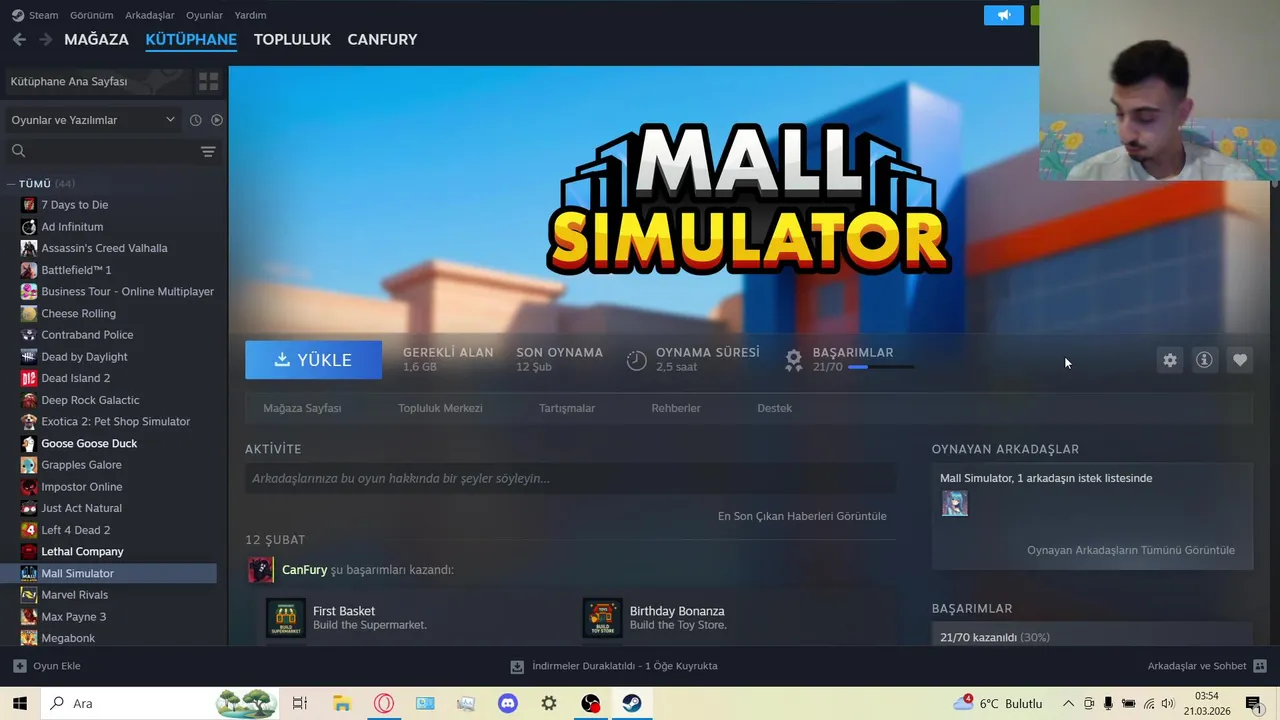Click the YÜKLE install button
This screenshot has height=720, width=1280.
313,360
